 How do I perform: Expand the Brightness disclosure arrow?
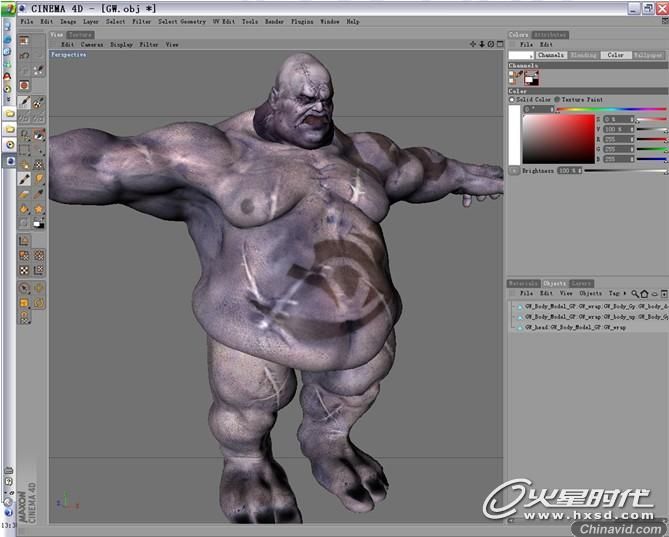tap(513, 171)
